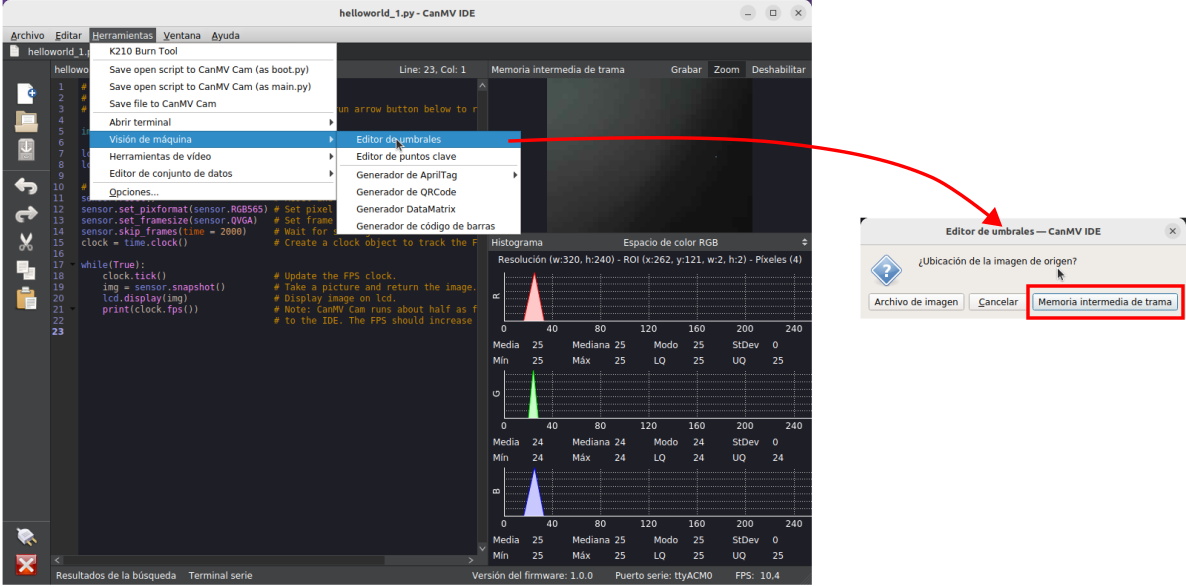The image size is (1186, 587).
Task: Click the Connect plug icon
Action: pos(26,537)
